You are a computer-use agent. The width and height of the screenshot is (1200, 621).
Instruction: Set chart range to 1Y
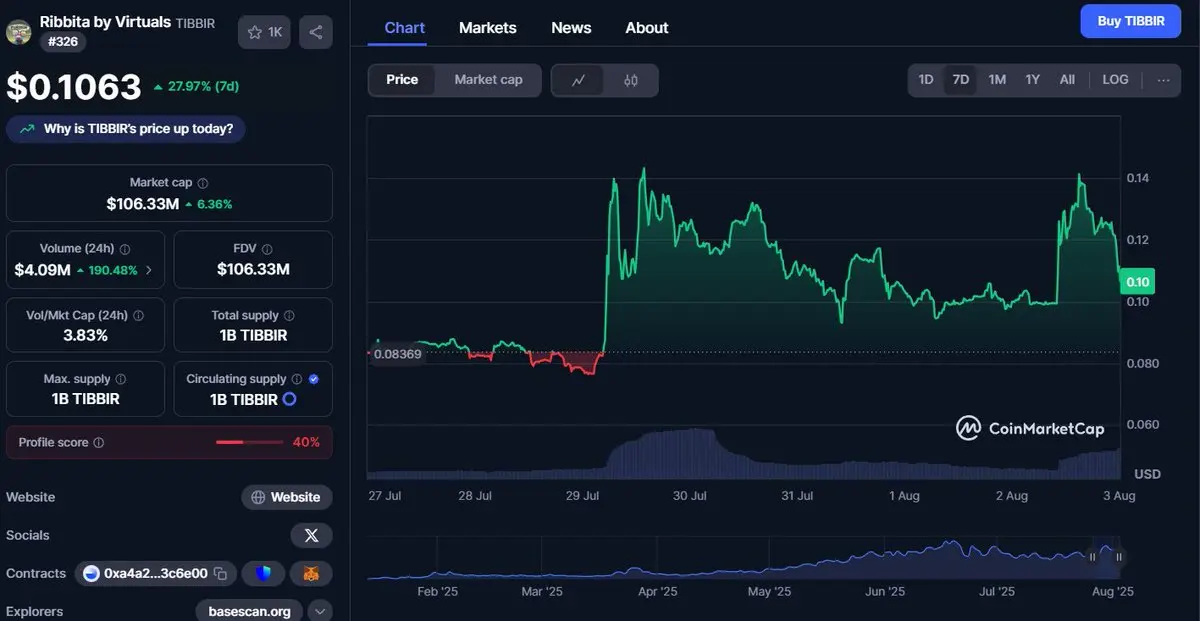[x=1032, y=80]
